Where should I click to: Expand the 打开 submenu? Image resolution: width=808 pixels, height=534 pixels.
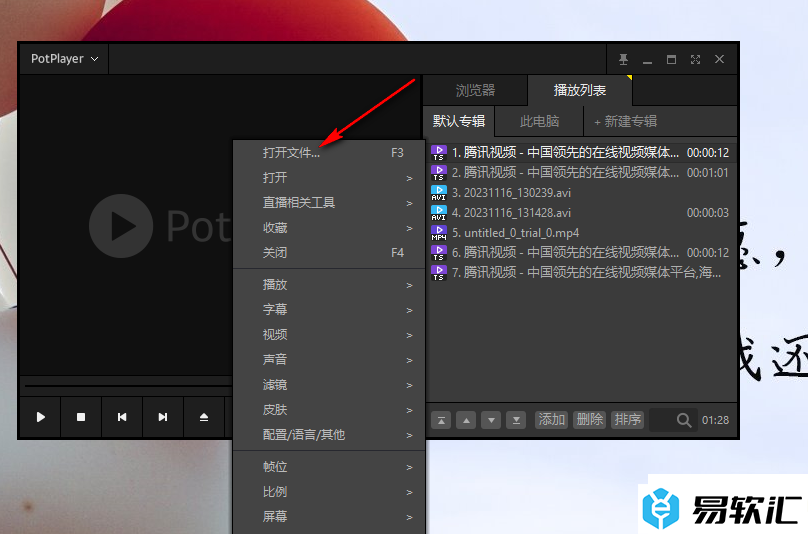coord(330,178)
